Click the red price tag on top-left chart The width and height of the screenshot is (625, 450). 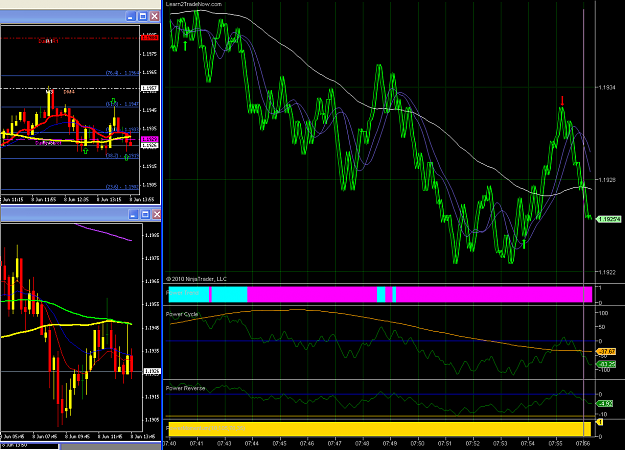[x=150, y=37]
